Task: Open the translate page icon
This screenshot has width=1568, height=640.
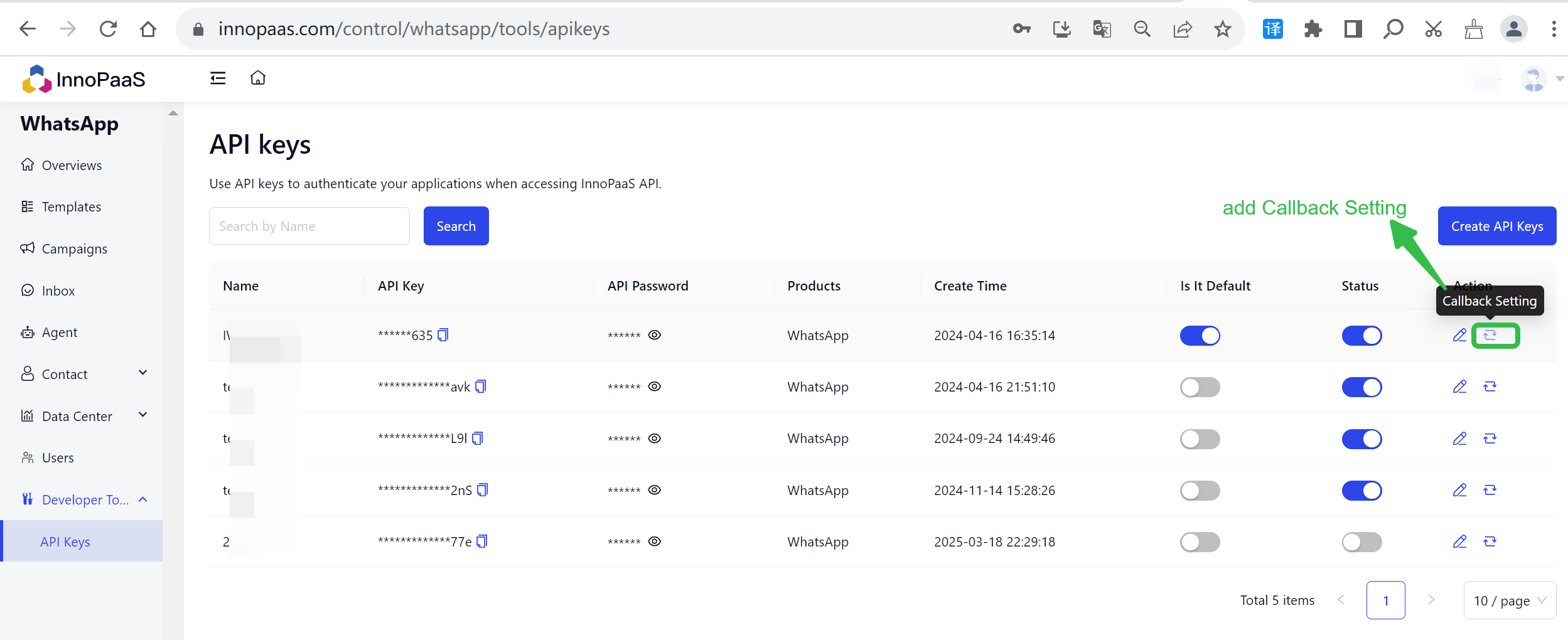Action: 1102,29
